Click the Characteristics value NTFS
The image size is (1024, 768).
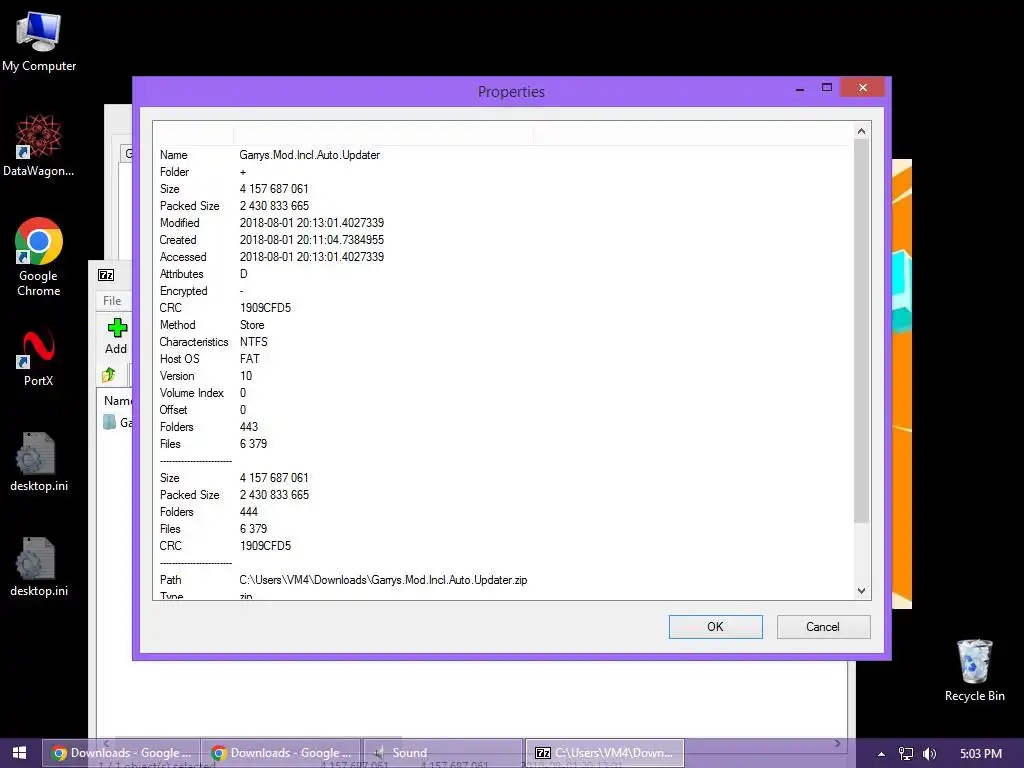pos(253,342)
